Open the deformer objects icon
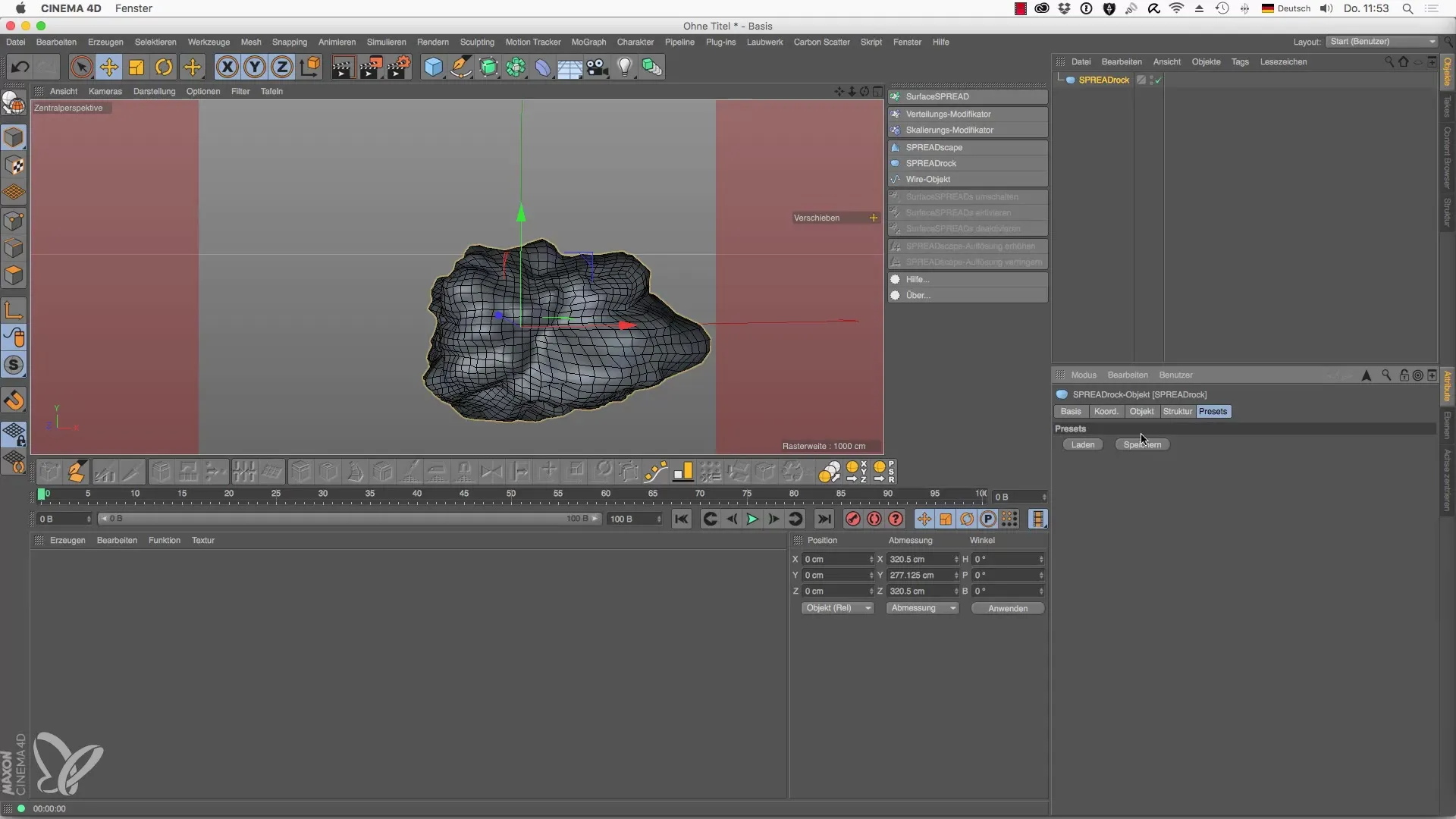The width and height of the screenshot is (1456, 819). click(543, 67)
